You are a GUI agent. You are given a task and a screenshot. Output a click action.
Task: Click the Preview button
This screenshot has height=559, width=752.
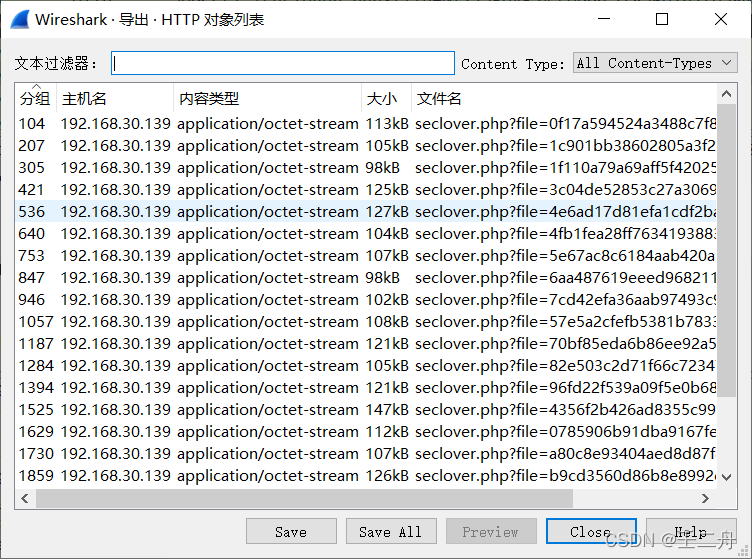coord(491,532)
